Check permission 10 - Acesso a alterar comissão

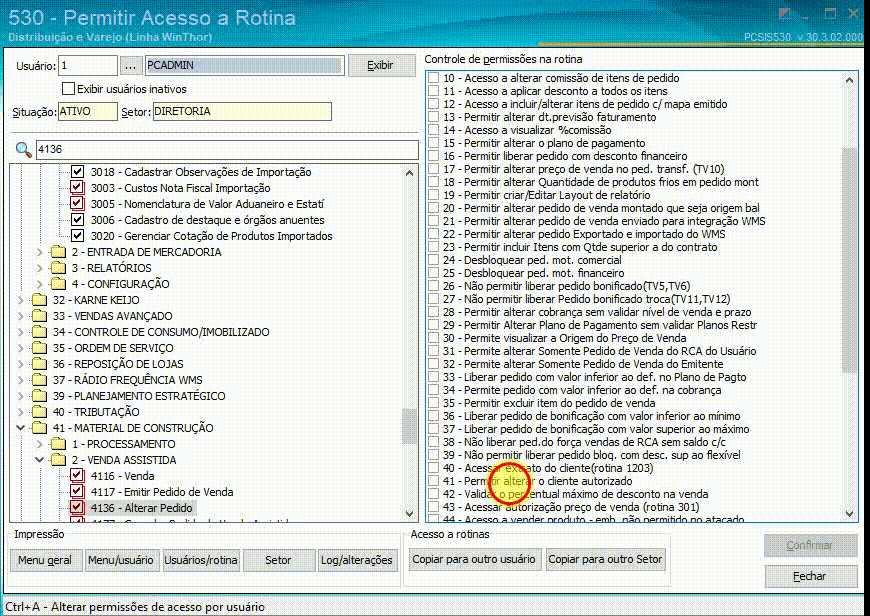point(434,78)
